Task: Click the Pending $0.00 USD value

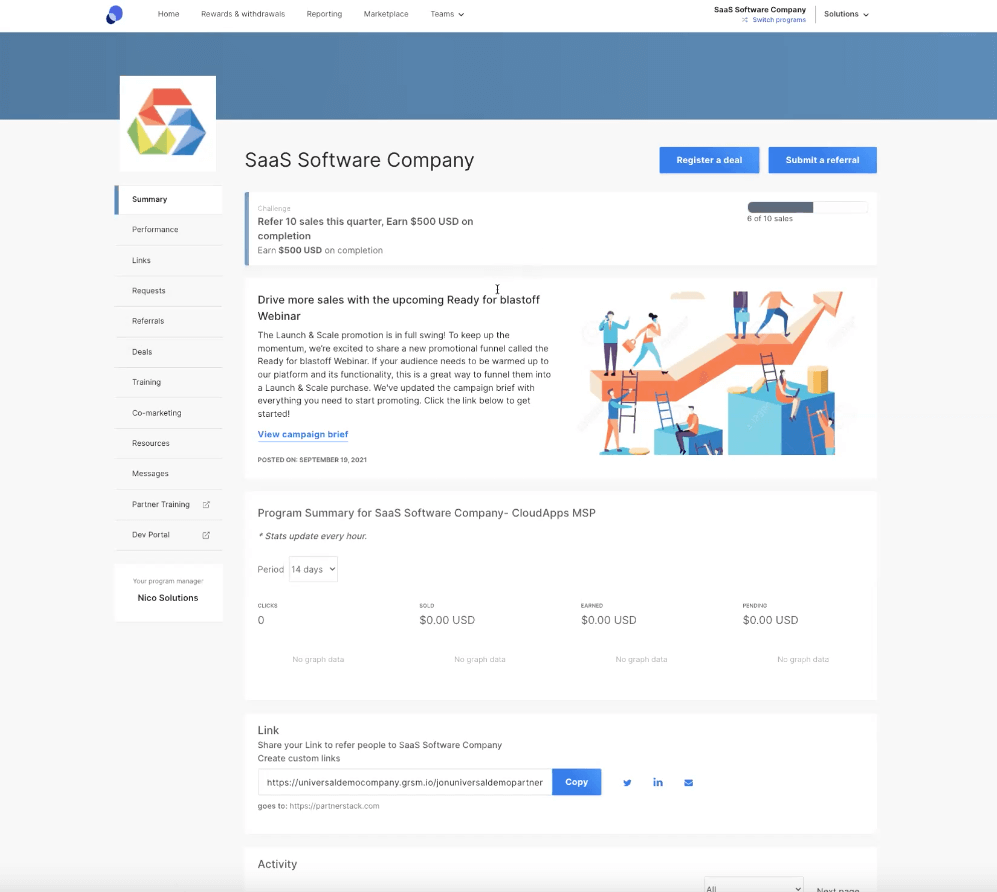Action: pyautogui.click(x=770, y=620)
